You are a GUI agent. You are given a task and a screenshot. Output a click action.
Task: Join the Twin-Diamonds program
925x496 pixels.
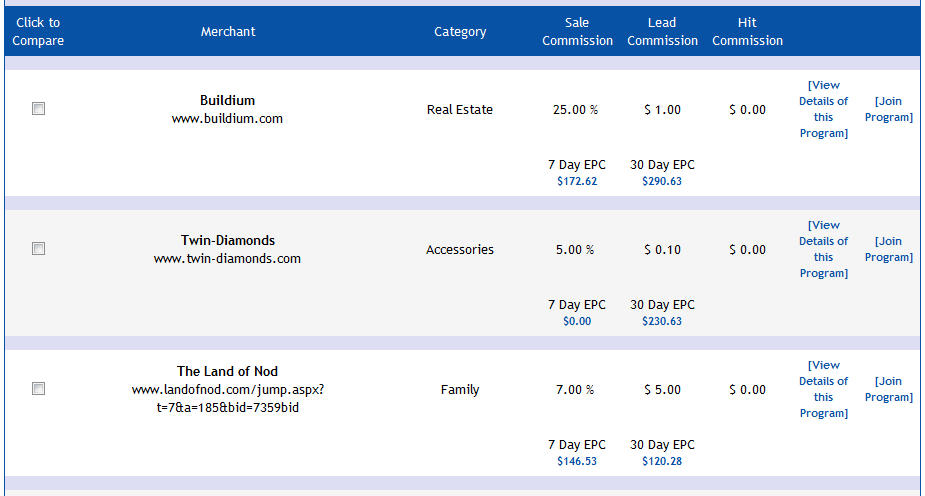point(888,249)
